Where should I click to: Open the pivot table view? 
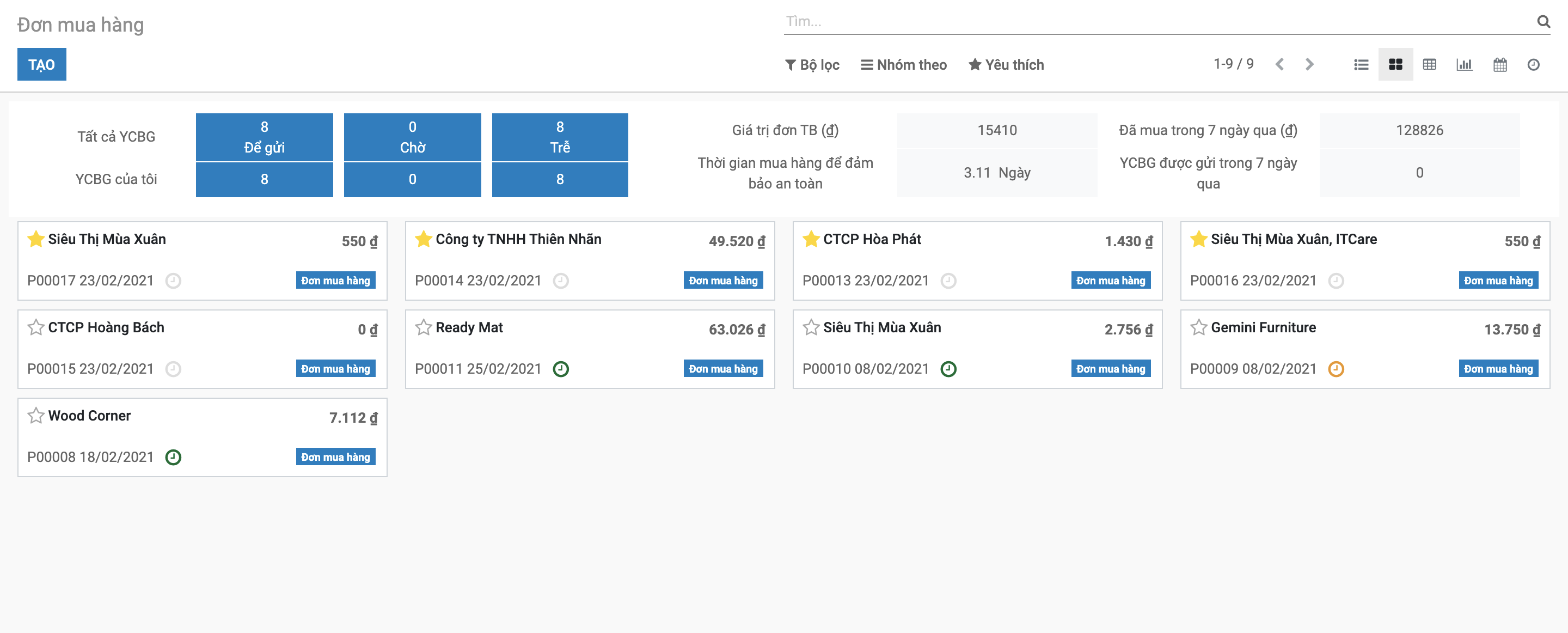click(x=1430, y=64)
